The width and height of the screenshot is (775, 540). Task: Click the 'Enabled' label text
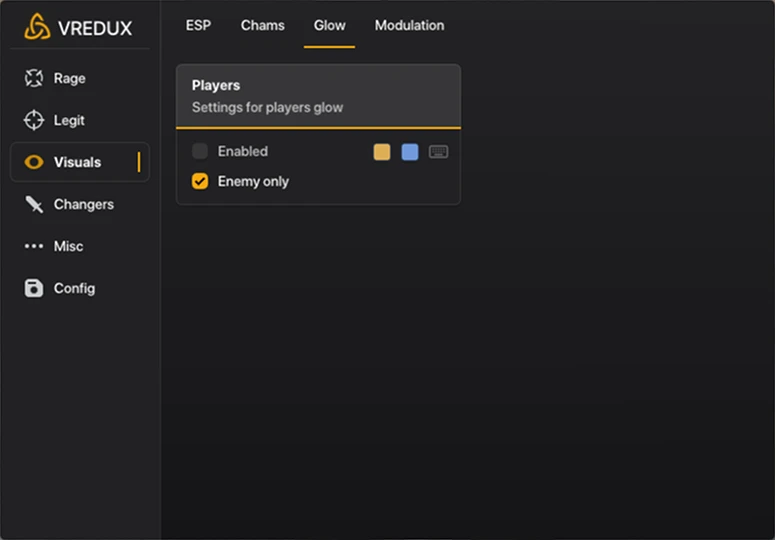click(x=243, y=151)
